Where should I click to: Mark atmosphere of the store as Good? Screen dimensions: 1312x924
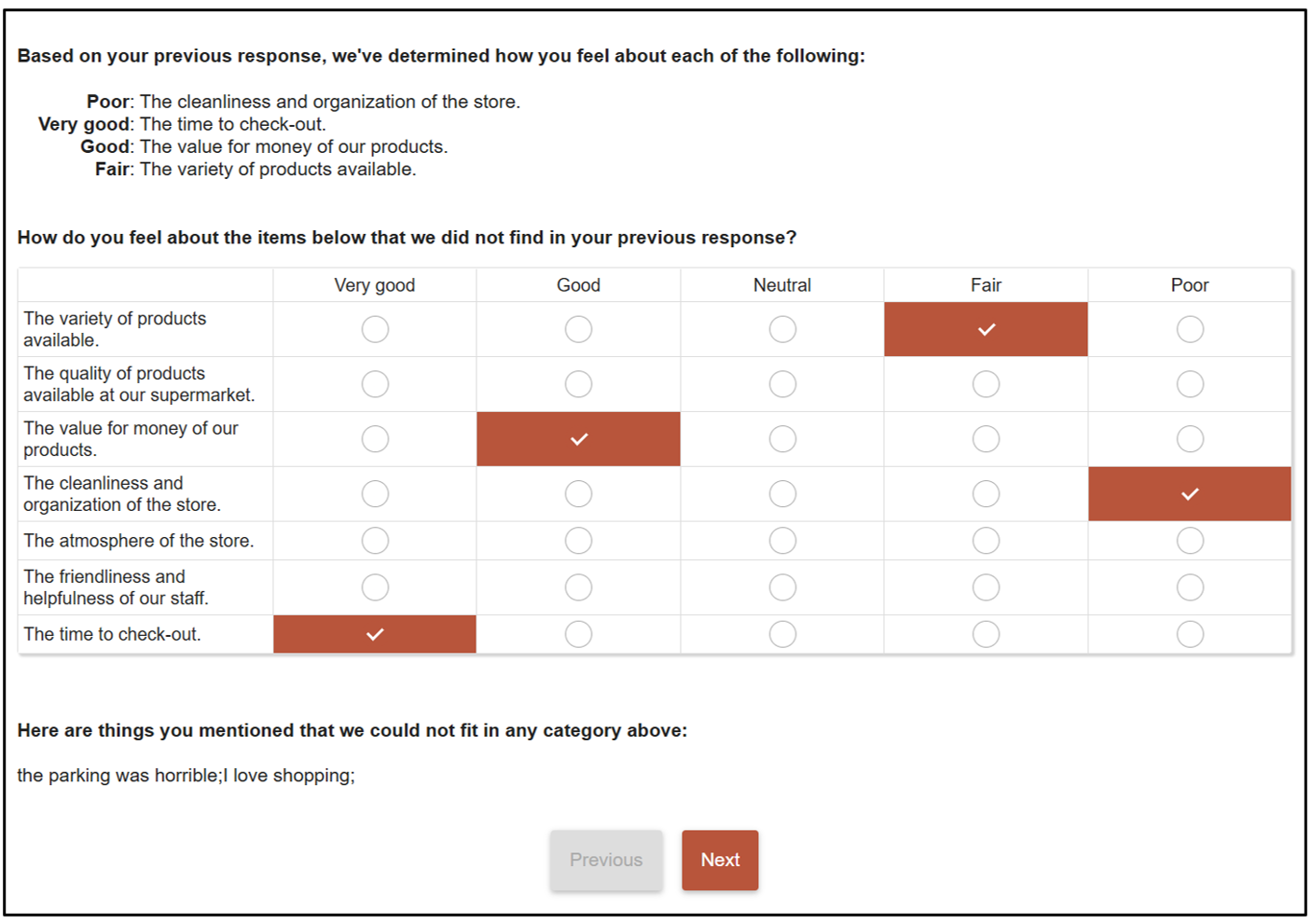pyautogui.click(x=578, y=541)
